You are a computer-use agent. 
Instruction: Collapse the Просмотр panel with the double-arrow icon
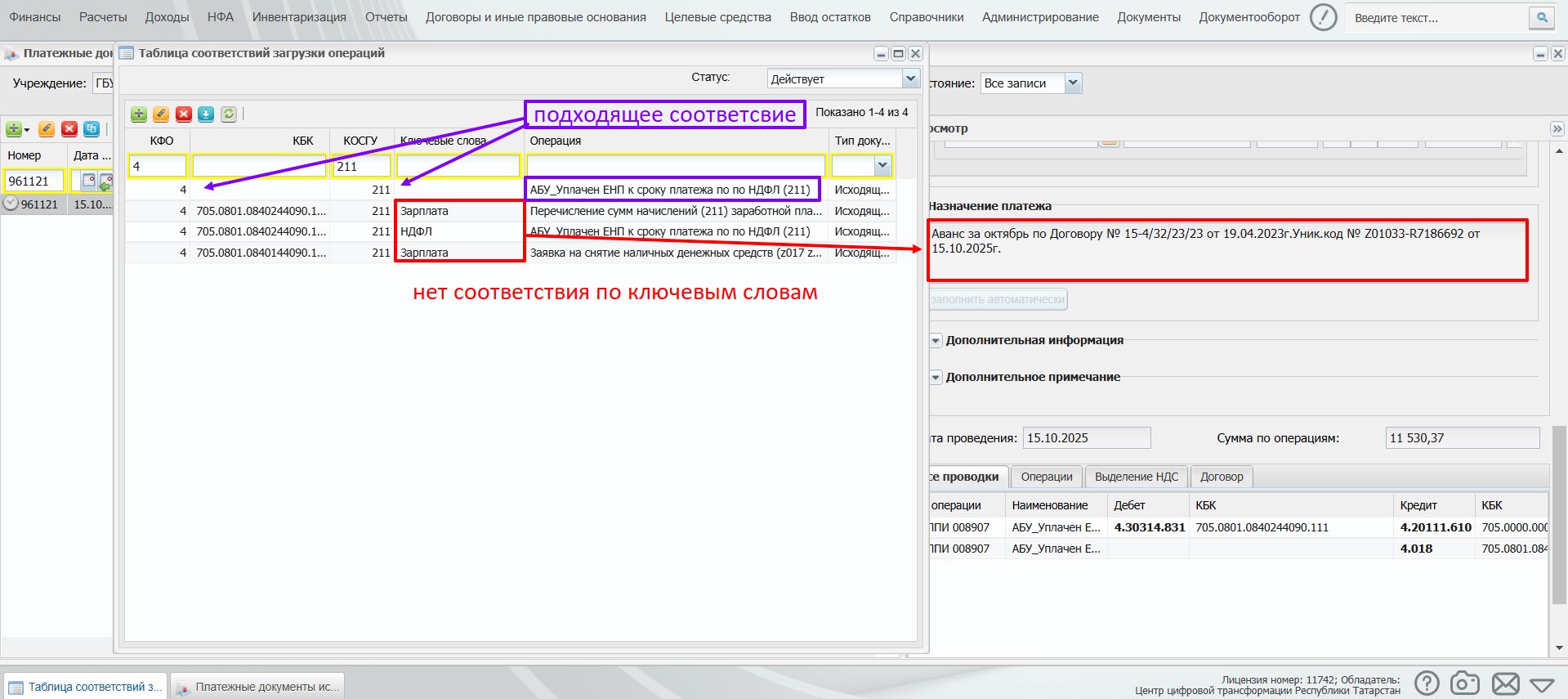point(1557,128)
